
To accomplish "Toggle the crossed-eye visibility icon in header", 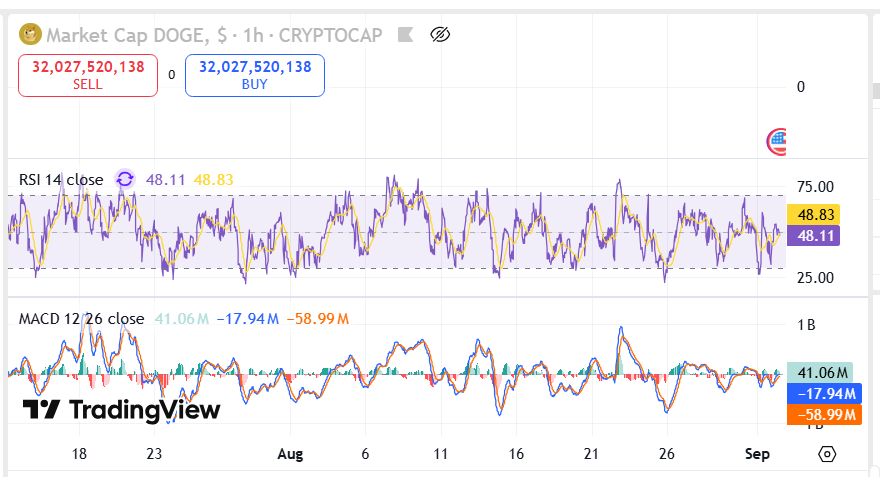I will [440, 35].
